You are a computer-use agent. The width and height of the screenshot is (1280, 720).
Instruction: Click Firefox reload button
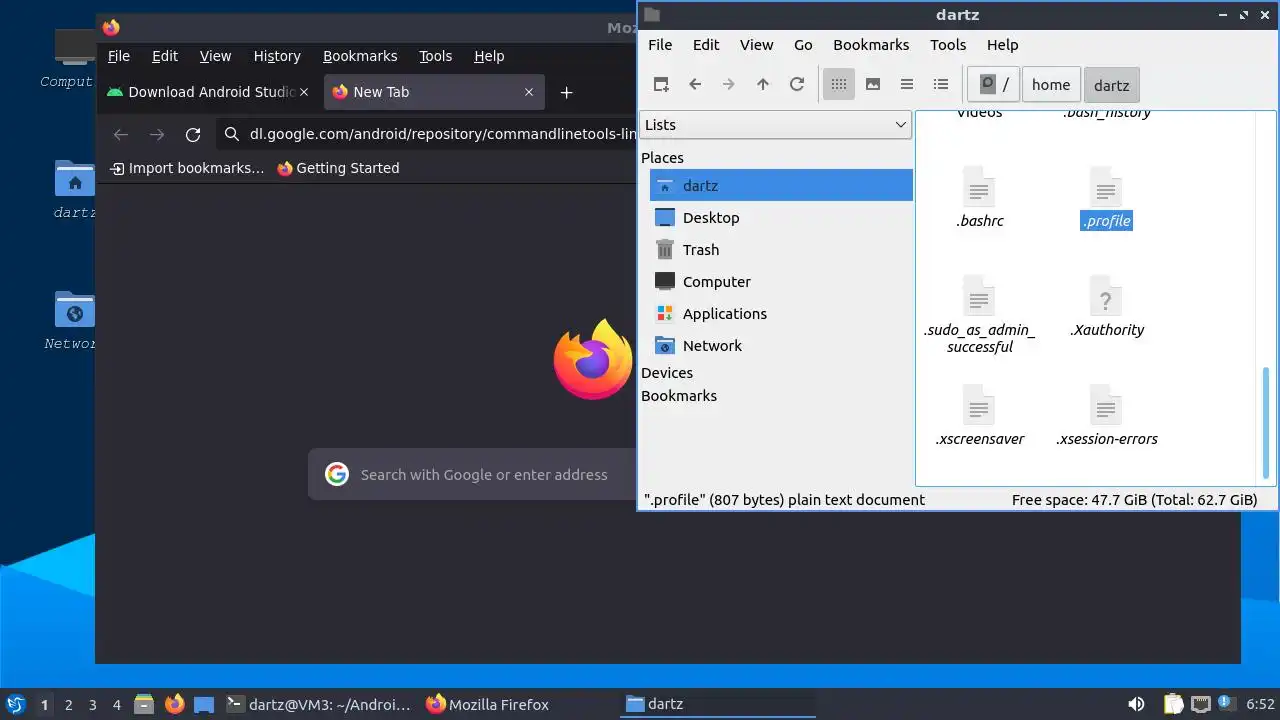coord(193,134)
